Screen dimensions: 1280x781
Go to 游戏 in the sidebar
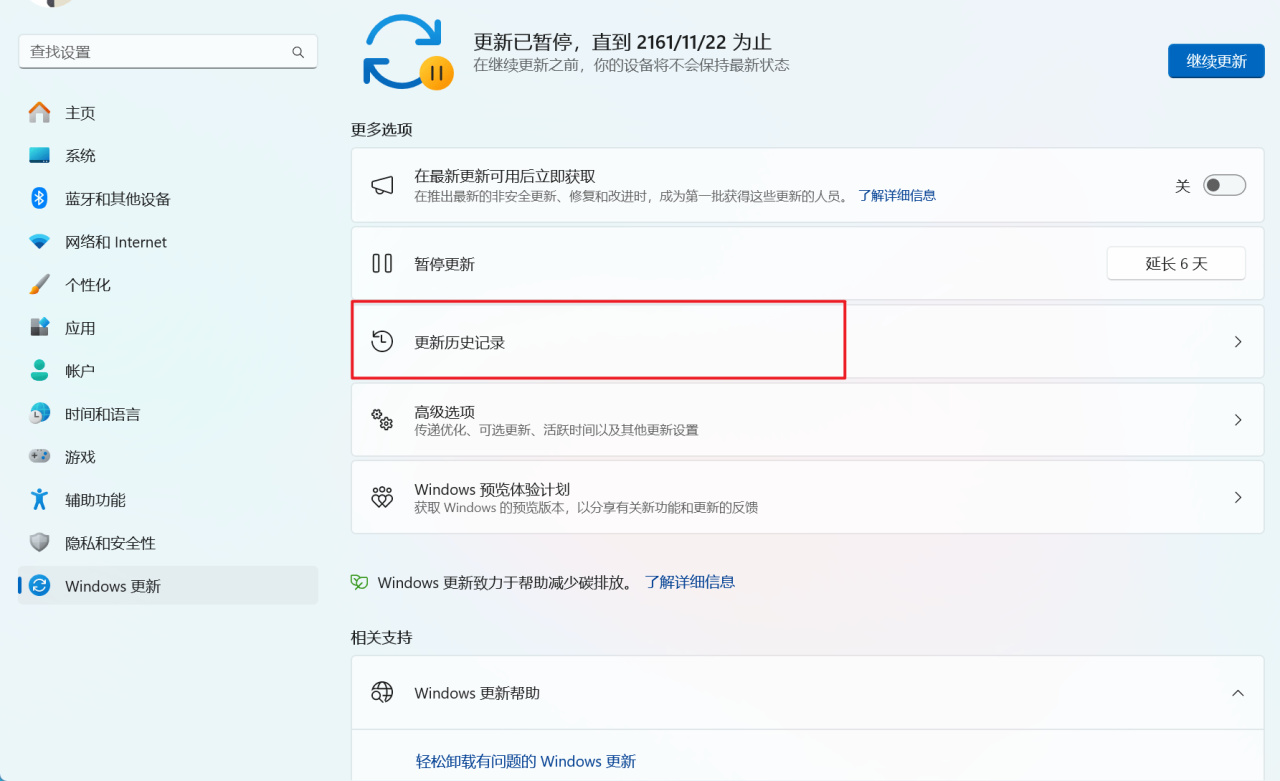(x=168, y=457)
